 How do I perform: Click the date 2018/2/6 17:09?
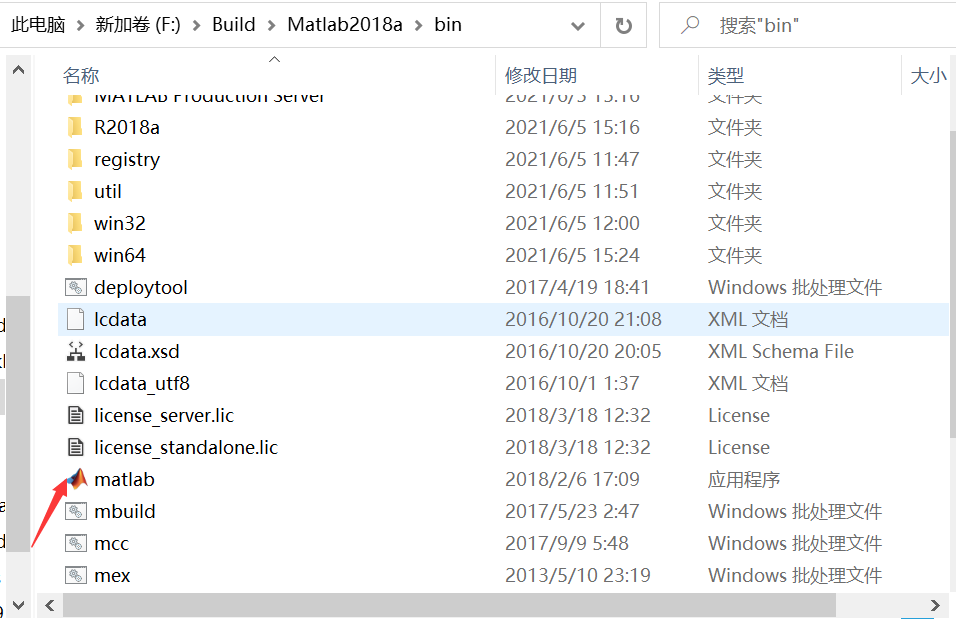point(572,479)
